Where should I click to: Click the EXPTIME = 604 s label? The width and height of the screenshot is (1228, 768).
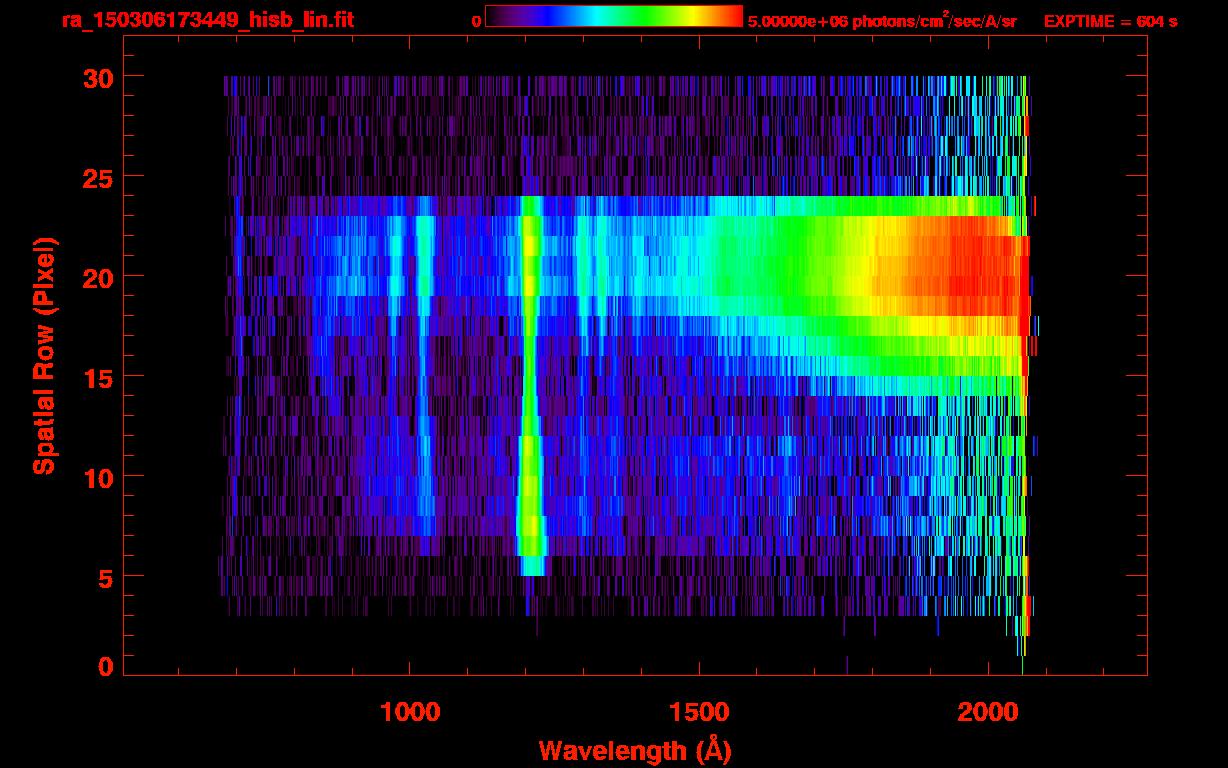point(1110,21)
